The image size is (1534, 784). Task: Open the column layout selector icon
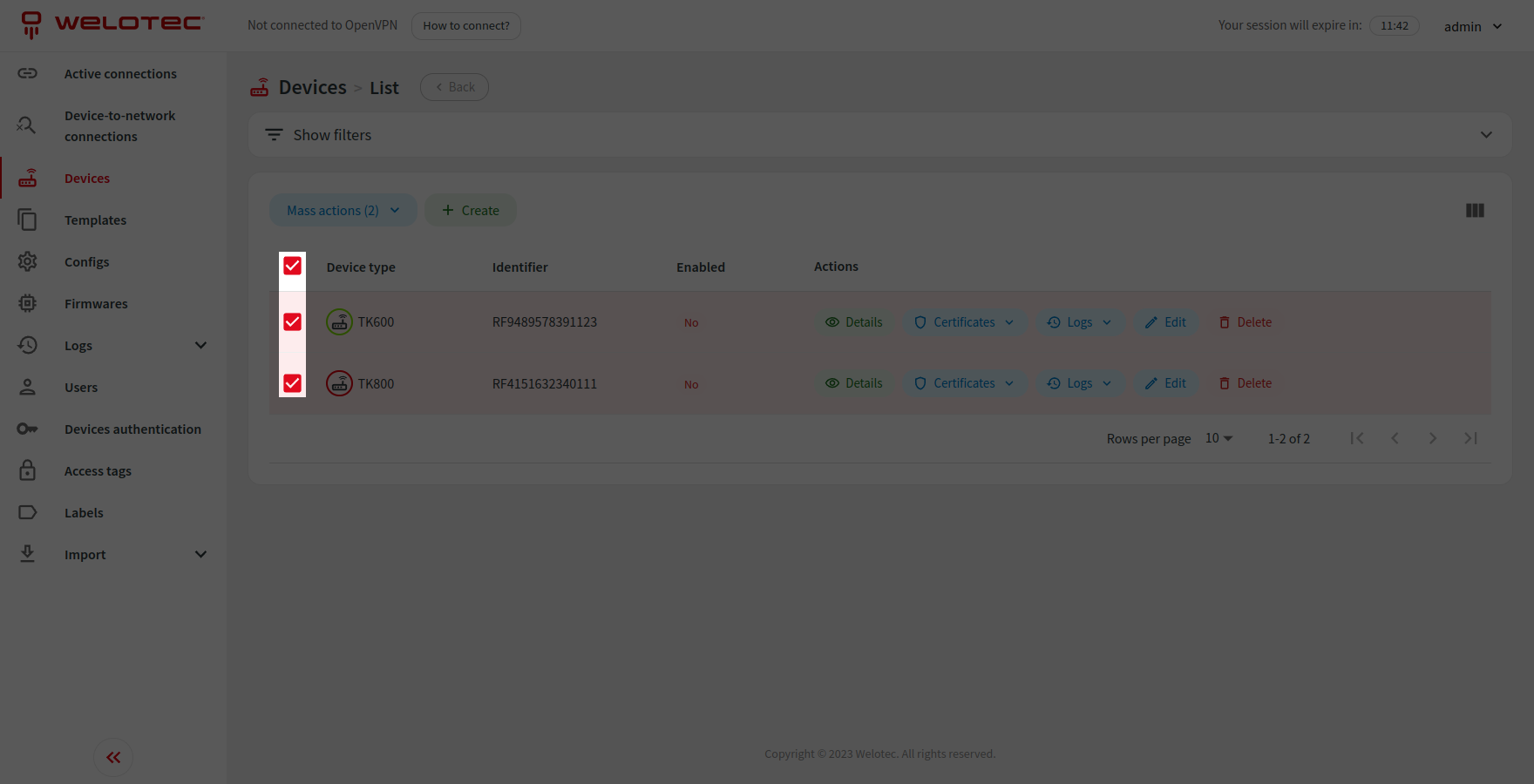(1475, 211)
